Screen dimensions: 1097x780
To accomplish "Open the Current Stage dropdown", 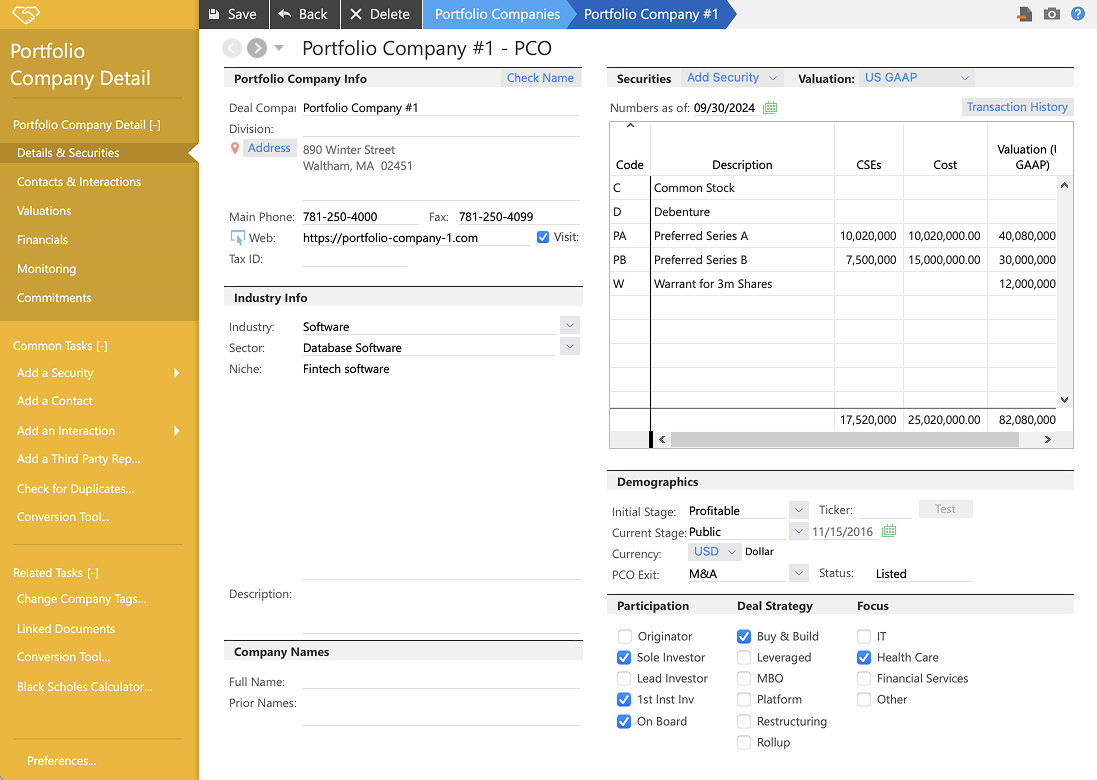I will (798, 531).
